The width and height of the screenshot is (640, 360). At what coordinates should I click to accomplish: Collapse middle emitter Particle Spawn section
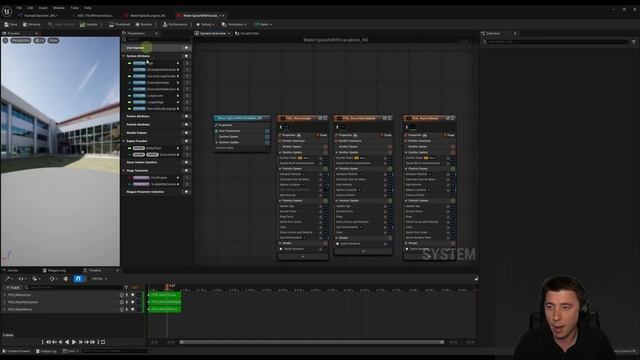pos(337,169)
